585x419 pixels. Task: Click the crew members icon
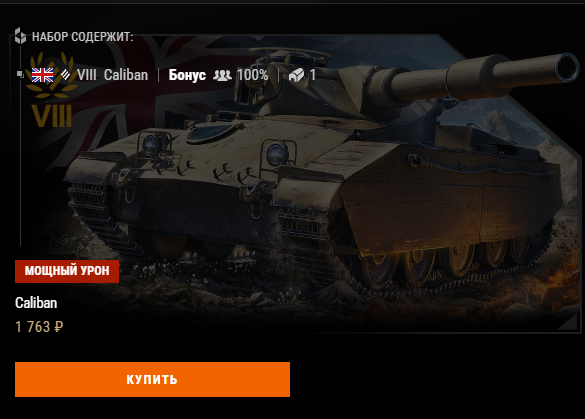[x=222, y=75]
